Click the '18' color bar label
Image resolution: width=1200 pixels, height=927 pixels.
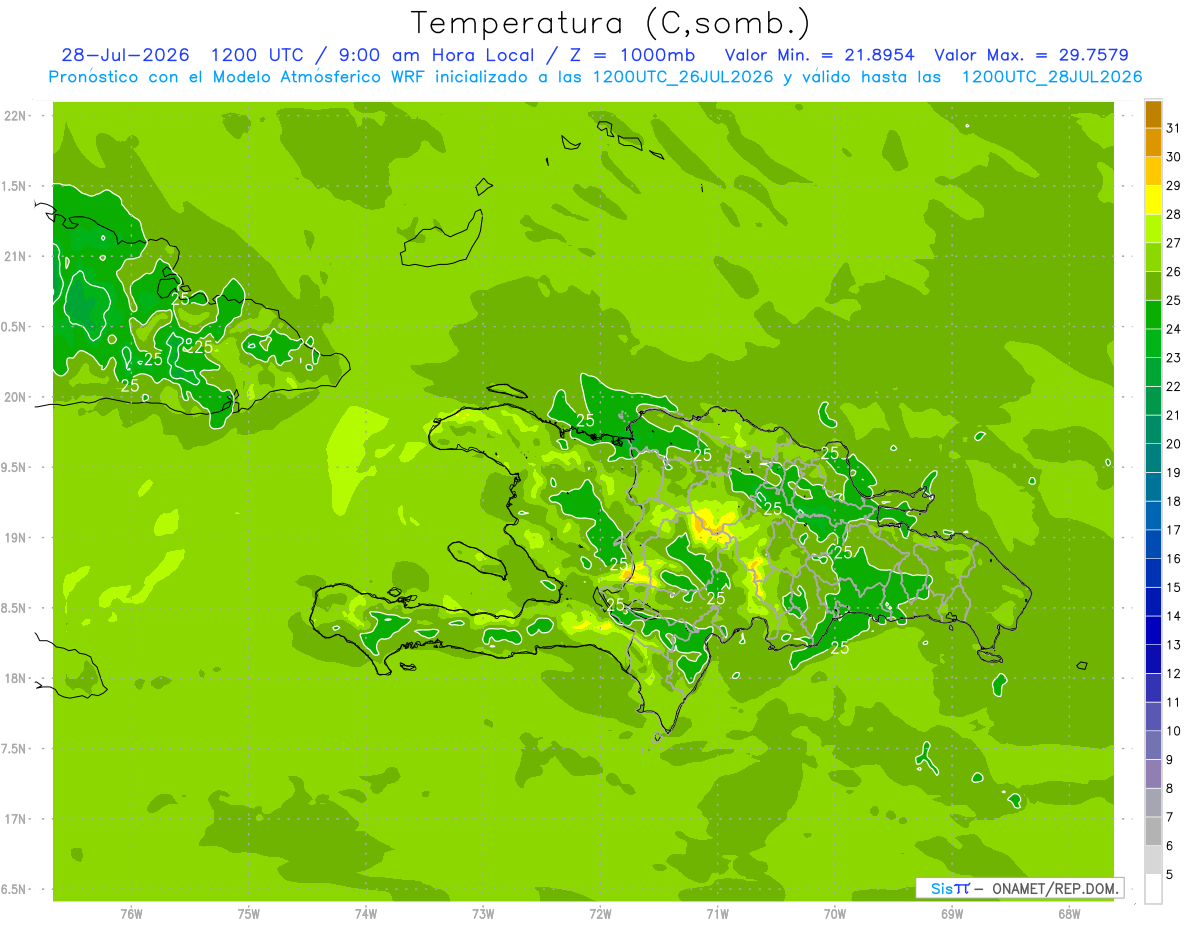tap(1173, 501)
